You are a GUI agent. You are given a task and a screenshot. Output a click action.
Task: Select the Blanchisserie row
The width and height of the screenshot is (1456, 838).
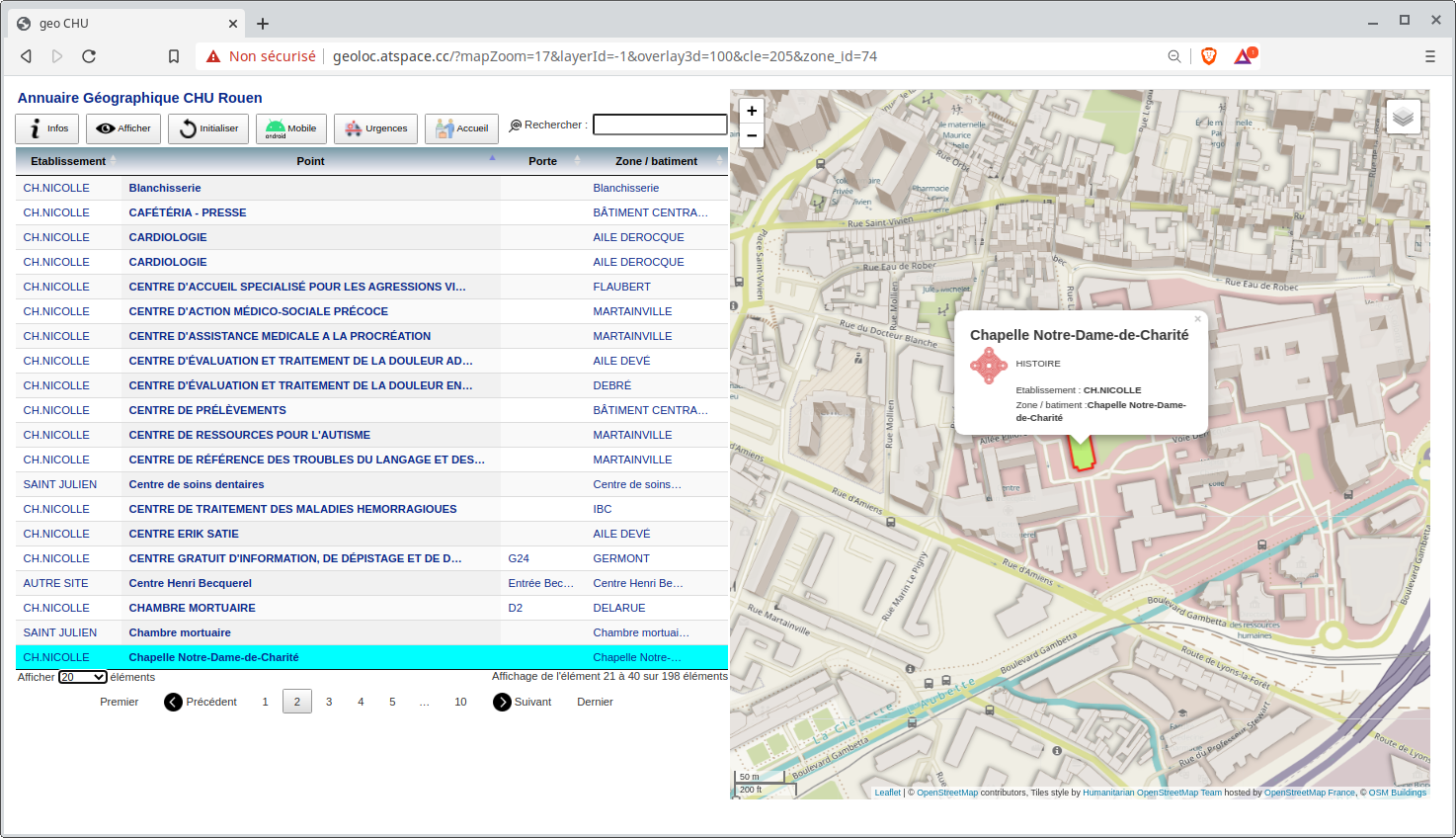pyautogui.click(x=371, y=188)
